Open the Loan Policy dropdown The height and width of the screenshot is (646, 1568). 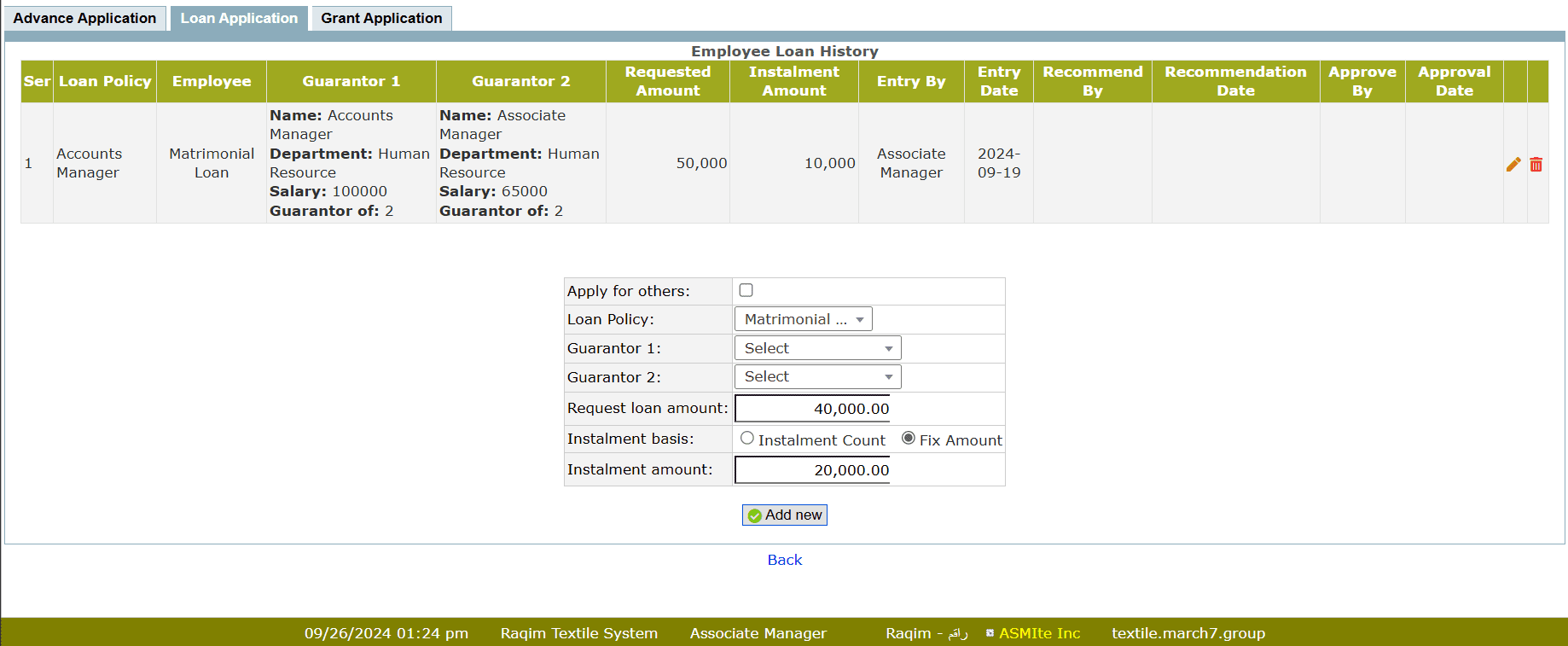[803, 319]
